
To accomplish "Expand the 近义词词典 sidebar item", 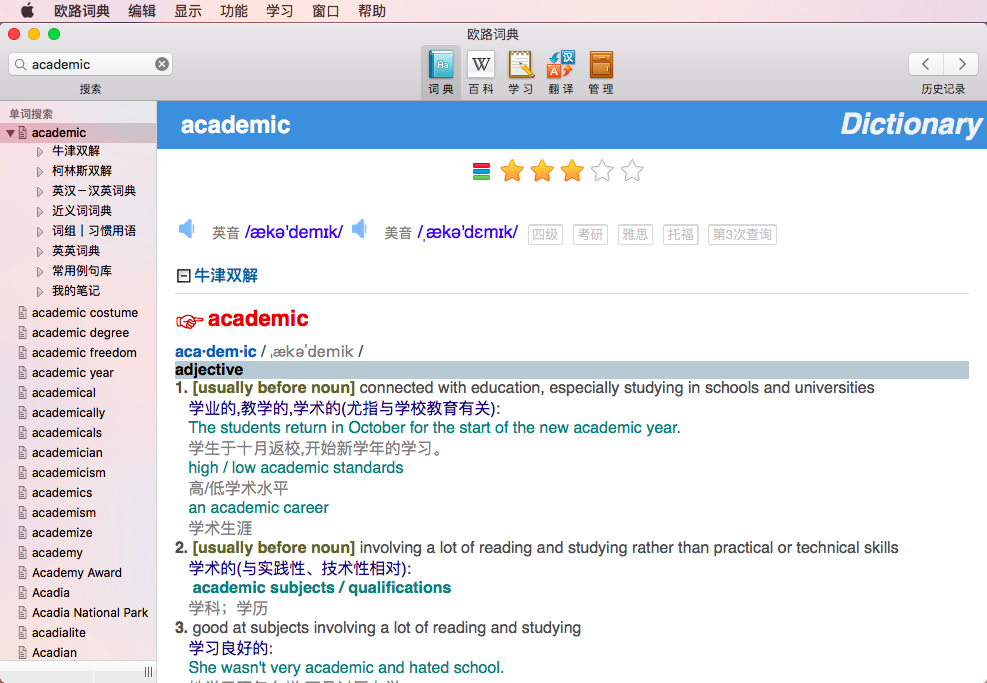I will (40, 212).
